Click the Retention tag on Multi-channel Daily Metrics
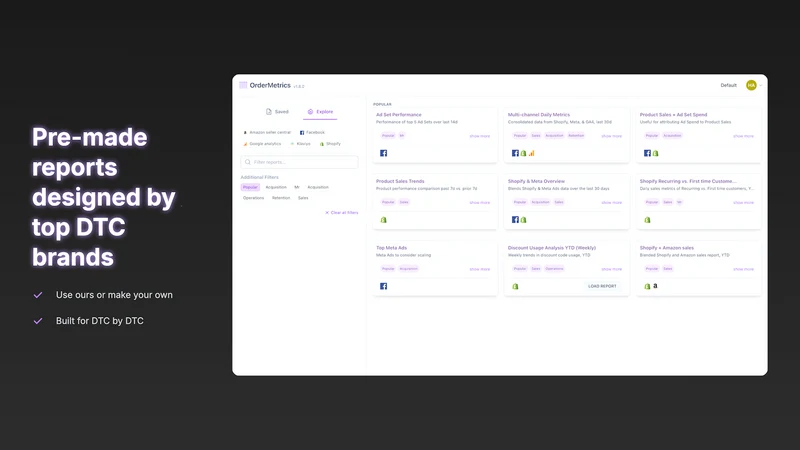The width and height of the screenshot is (800, 450). (576, 136)
